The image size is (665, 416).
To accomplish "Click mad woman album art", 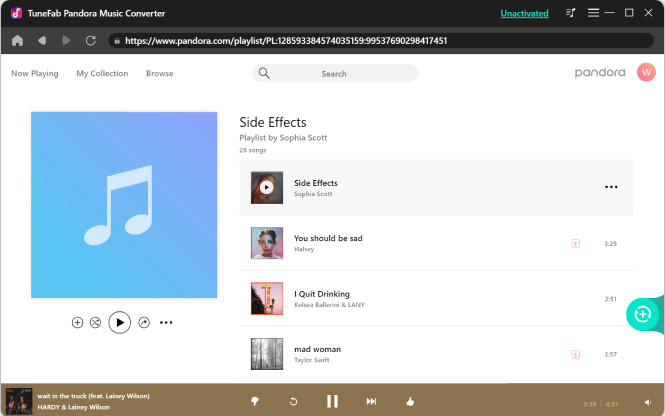I will coord(267,354).
